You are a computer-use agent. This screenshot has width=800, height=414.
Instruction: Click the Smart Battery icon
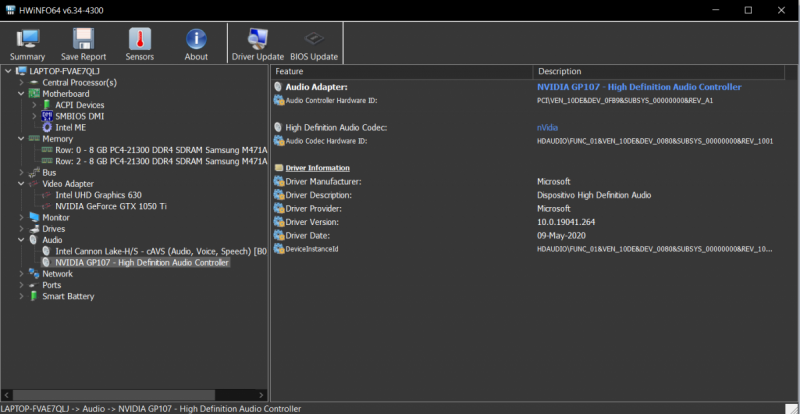pos(34,296)
